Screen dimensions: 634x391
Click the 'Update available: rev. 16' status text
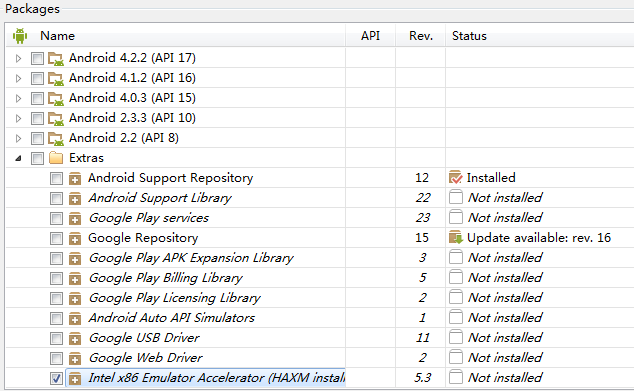[539, 238]
